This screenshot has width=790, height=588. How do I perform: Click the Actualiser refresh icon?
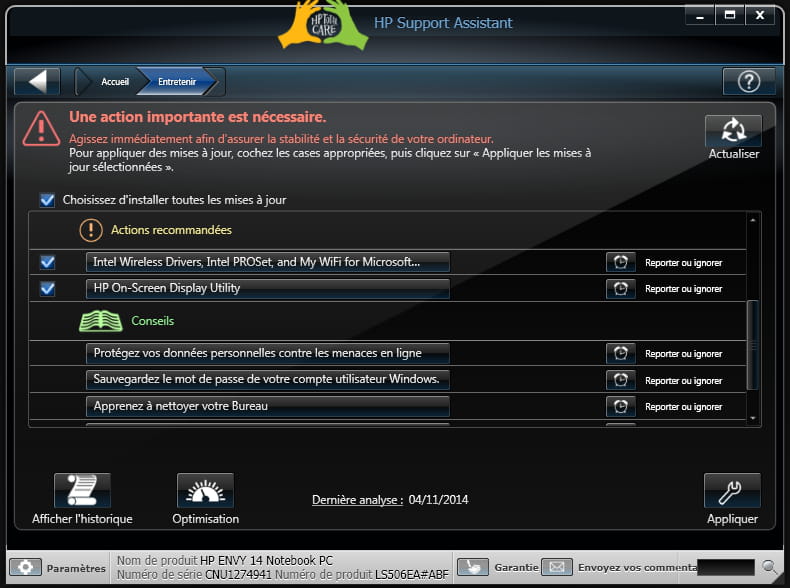point(733,131)
